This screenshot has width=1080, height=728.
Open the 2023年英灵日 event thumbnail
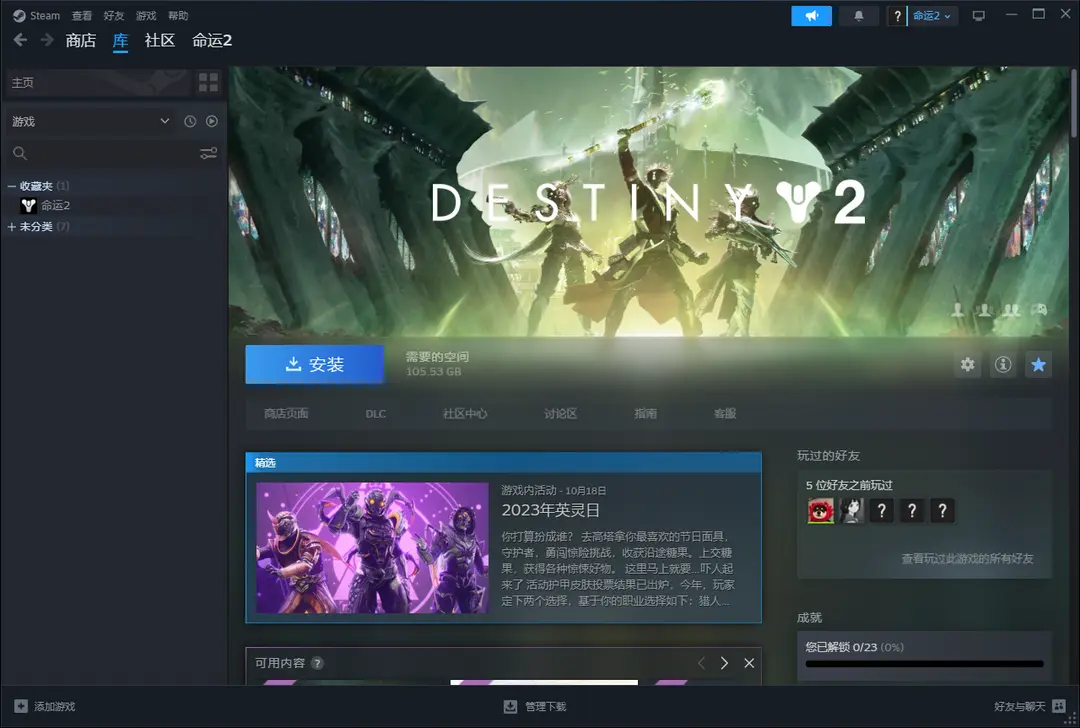tap(373, 548)
